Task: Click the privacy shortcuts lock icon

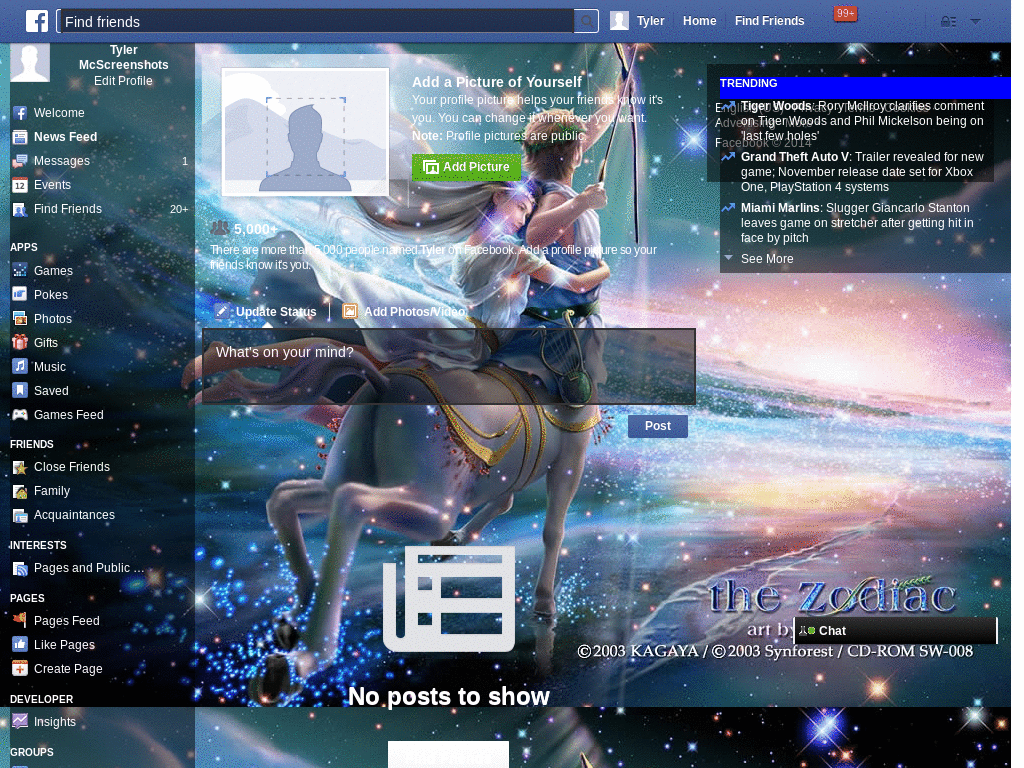Action: pos(948,22)
